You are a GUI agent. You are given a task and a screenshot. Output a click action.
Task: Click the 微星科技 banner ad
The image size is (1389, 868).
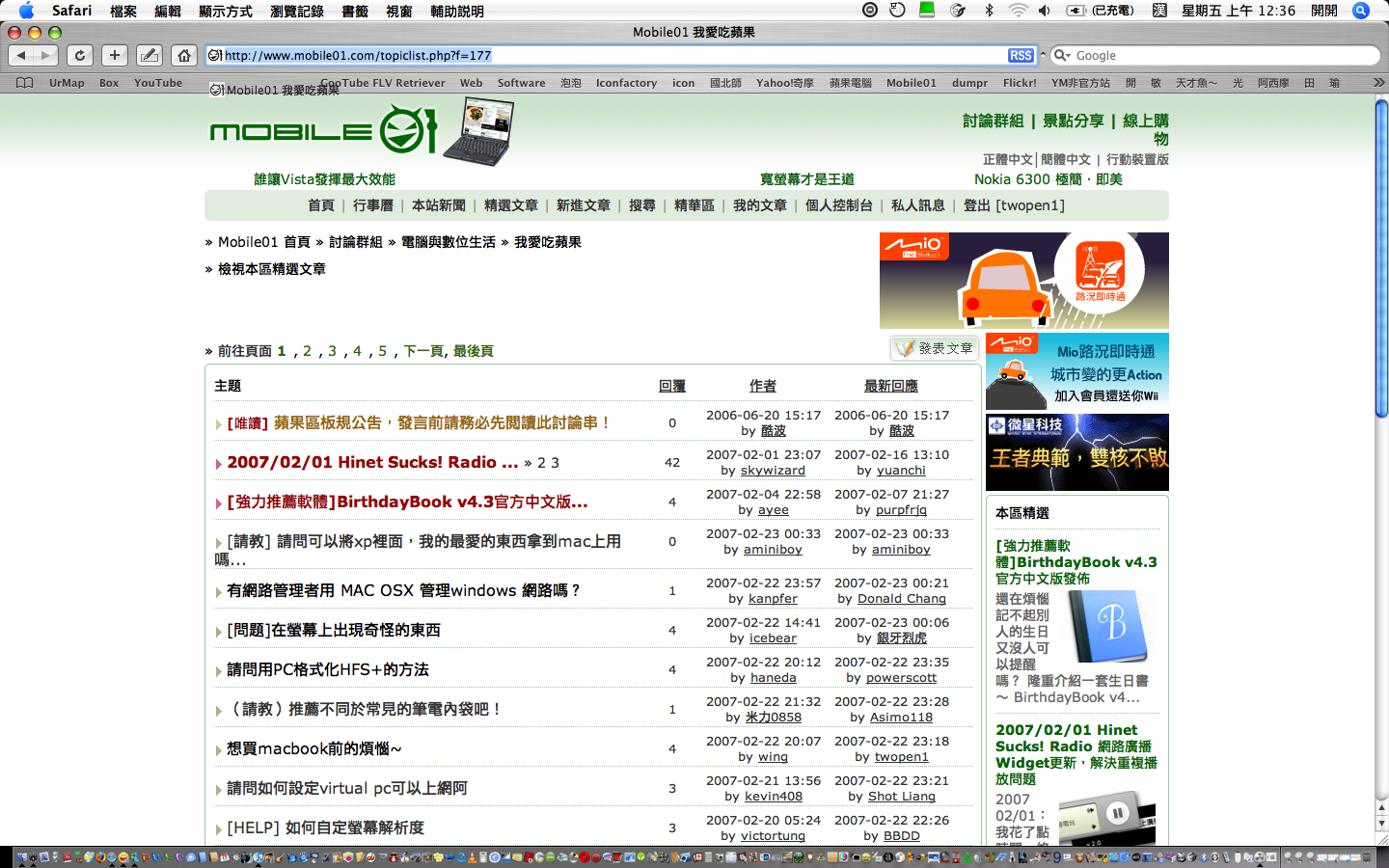click(1077, 452)
